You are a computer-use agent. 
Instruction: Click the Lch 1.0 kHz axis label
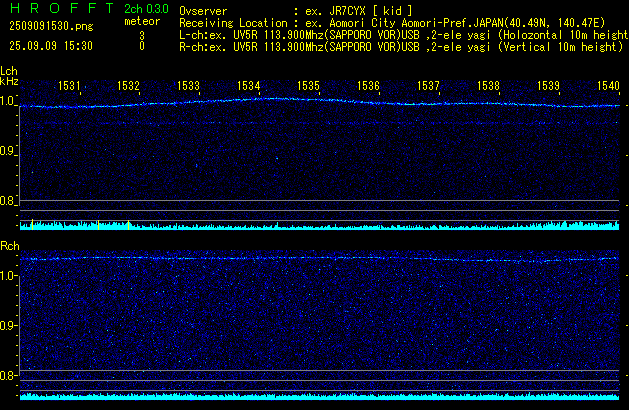click(x=7, y=101)
